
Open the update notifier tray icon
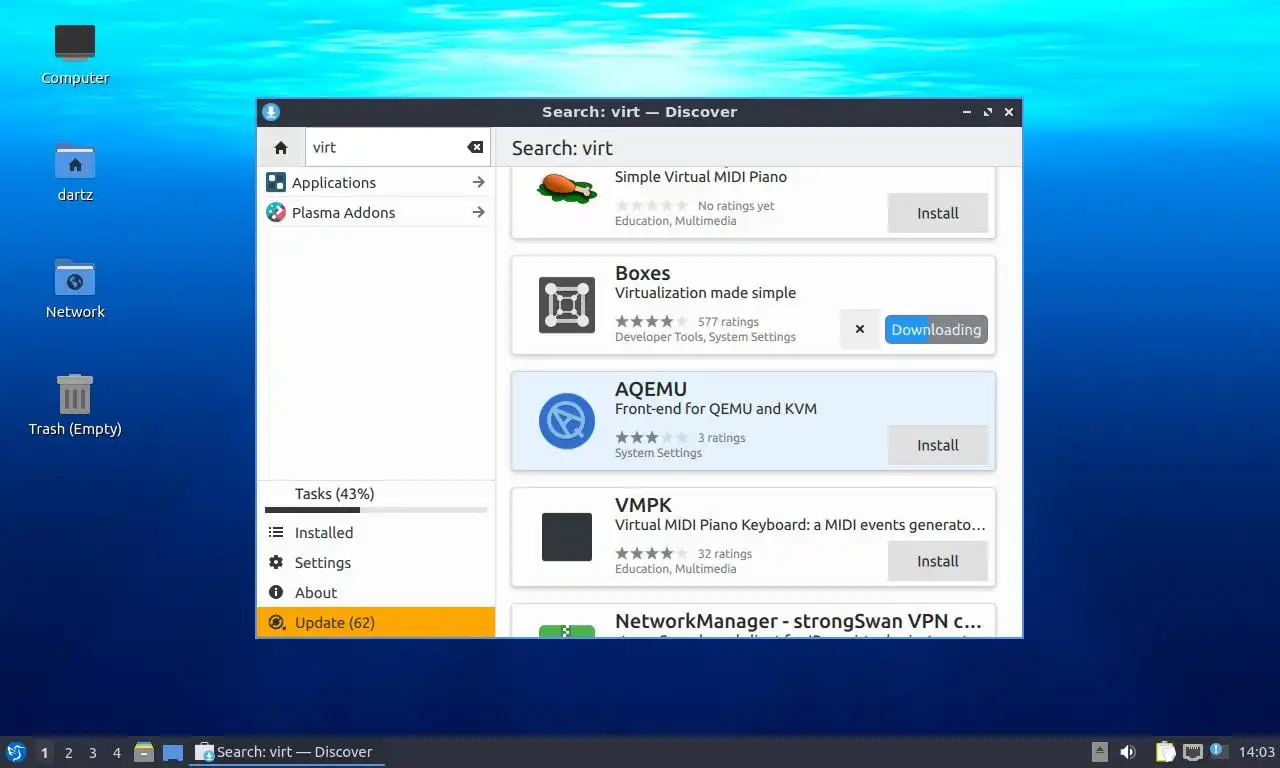pyautogui.click(x=1218, y=750)
